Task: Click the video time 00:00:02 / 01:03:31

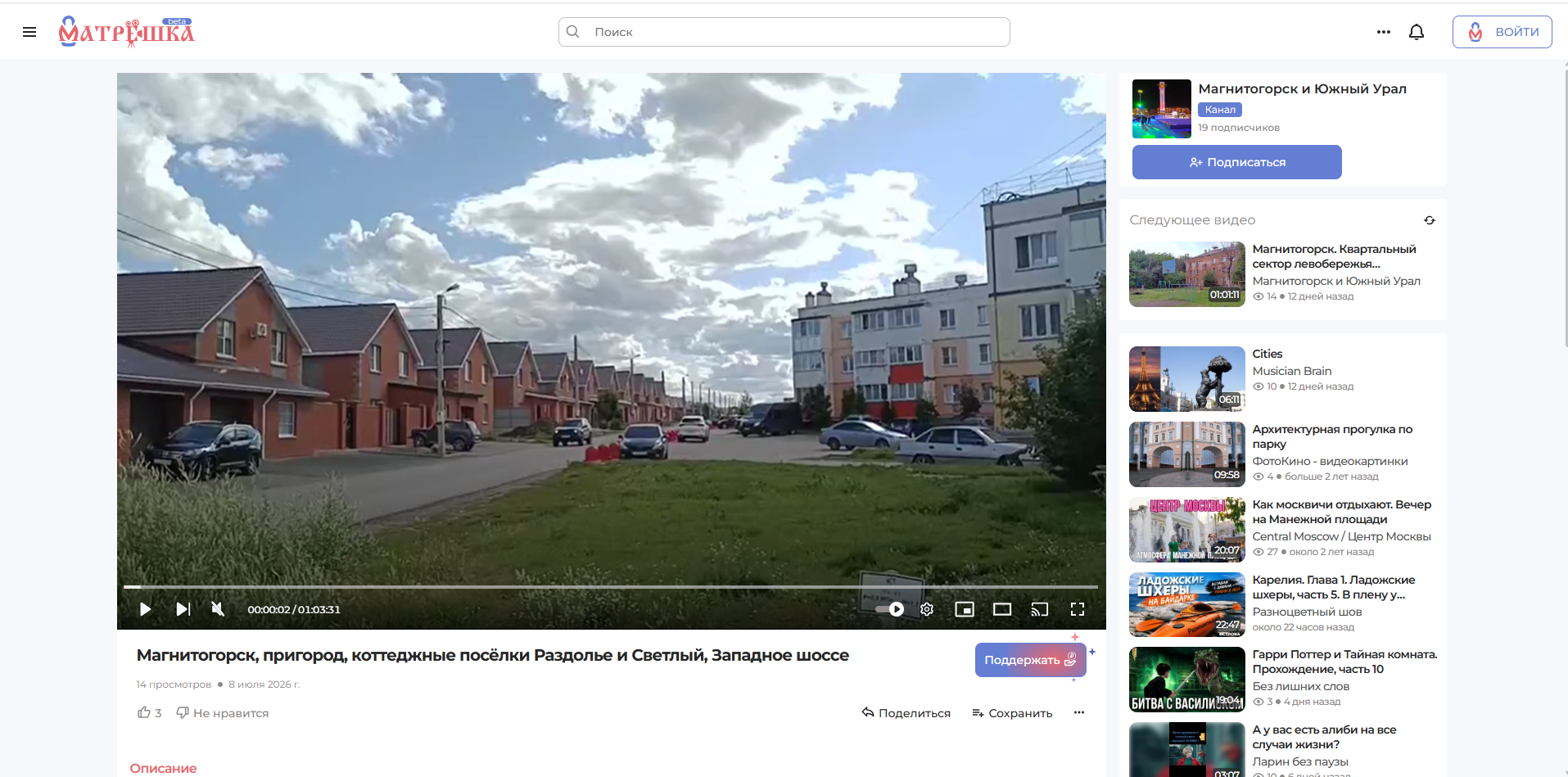Action: tap(294, 609)
